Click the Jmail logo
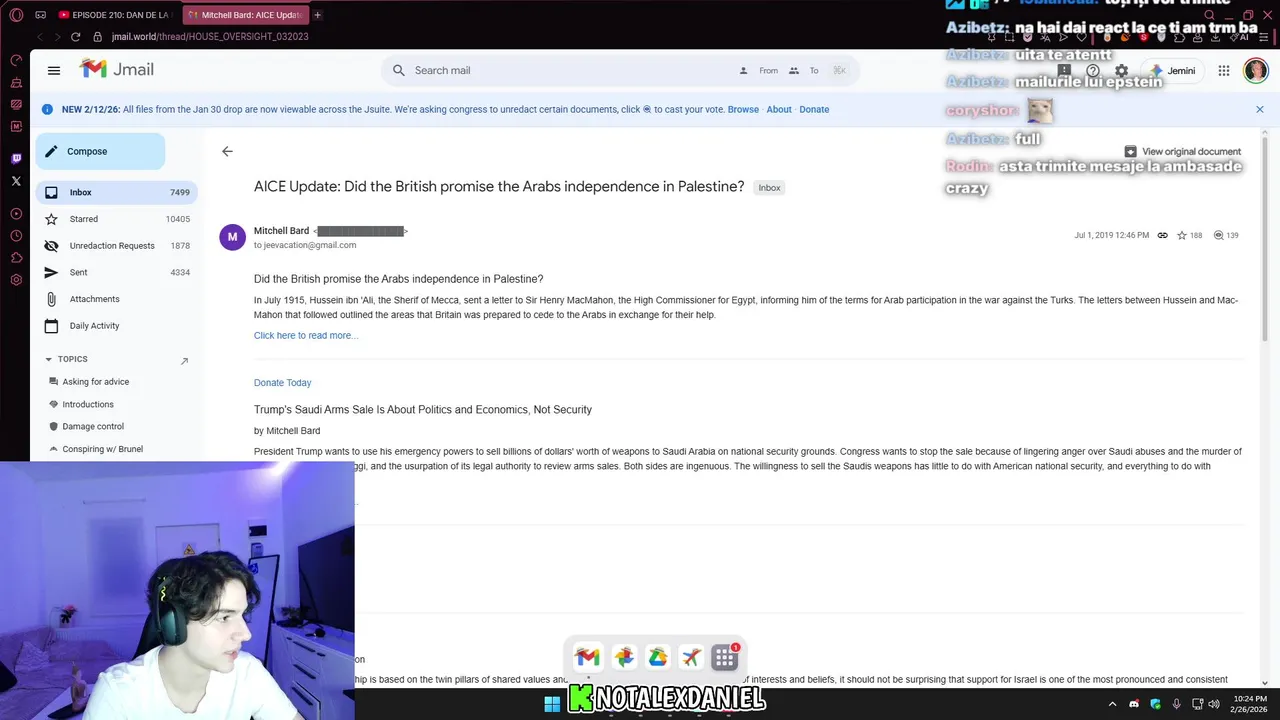The height and width of the screenshot is (720, 1280). pyautogui.click(x=117, y=69)
